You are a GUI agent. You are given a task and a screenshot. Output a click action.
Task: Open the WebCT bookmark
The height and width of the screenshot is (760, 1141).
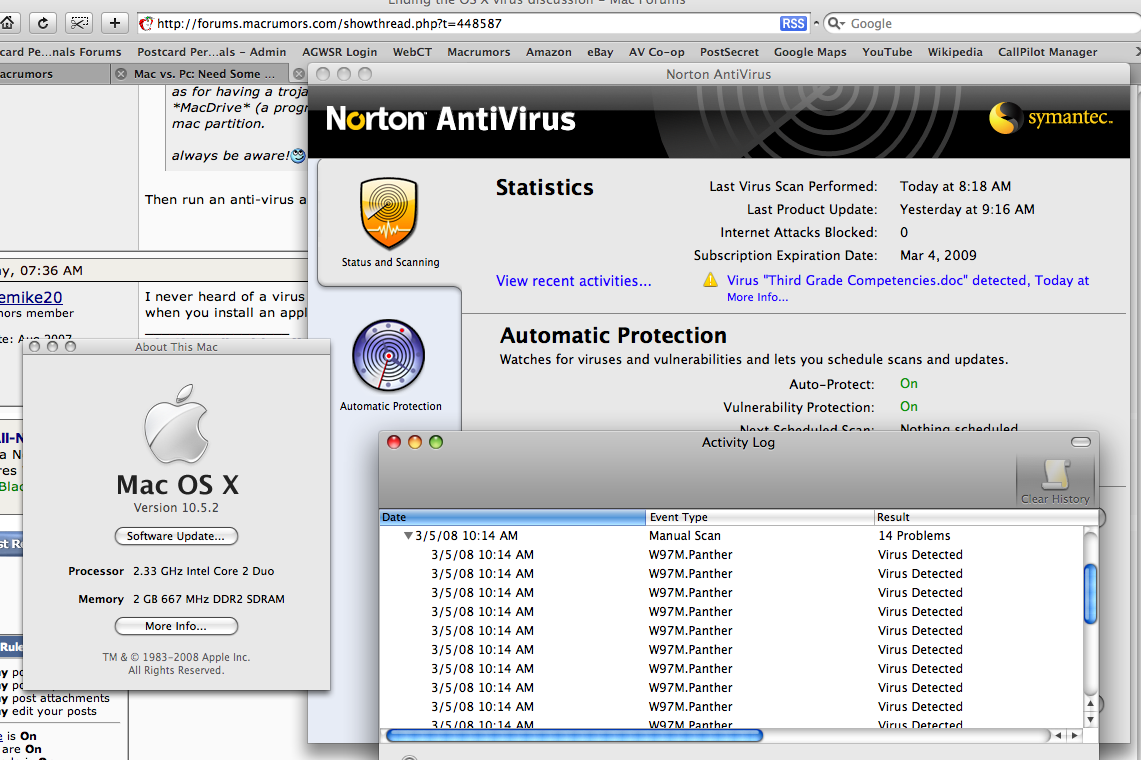(x=412, y=52)
